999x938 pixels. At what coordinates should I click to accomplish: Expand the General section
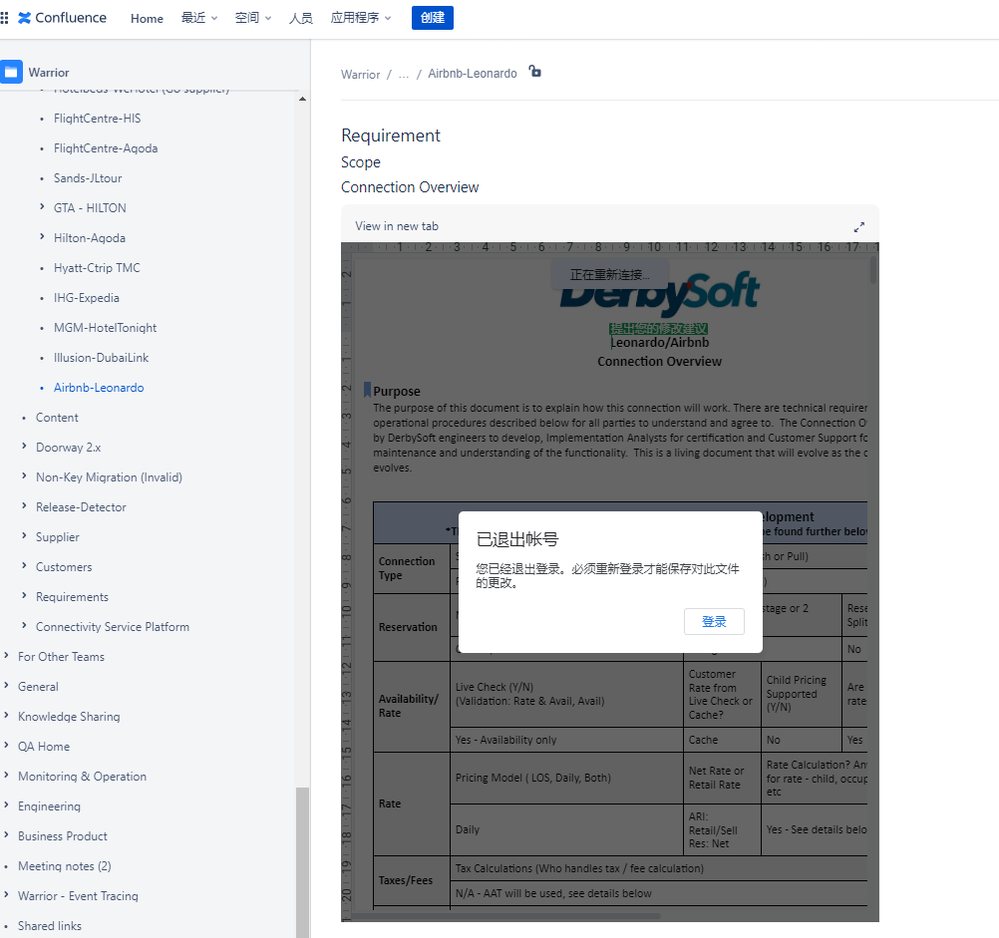(6, 685)
